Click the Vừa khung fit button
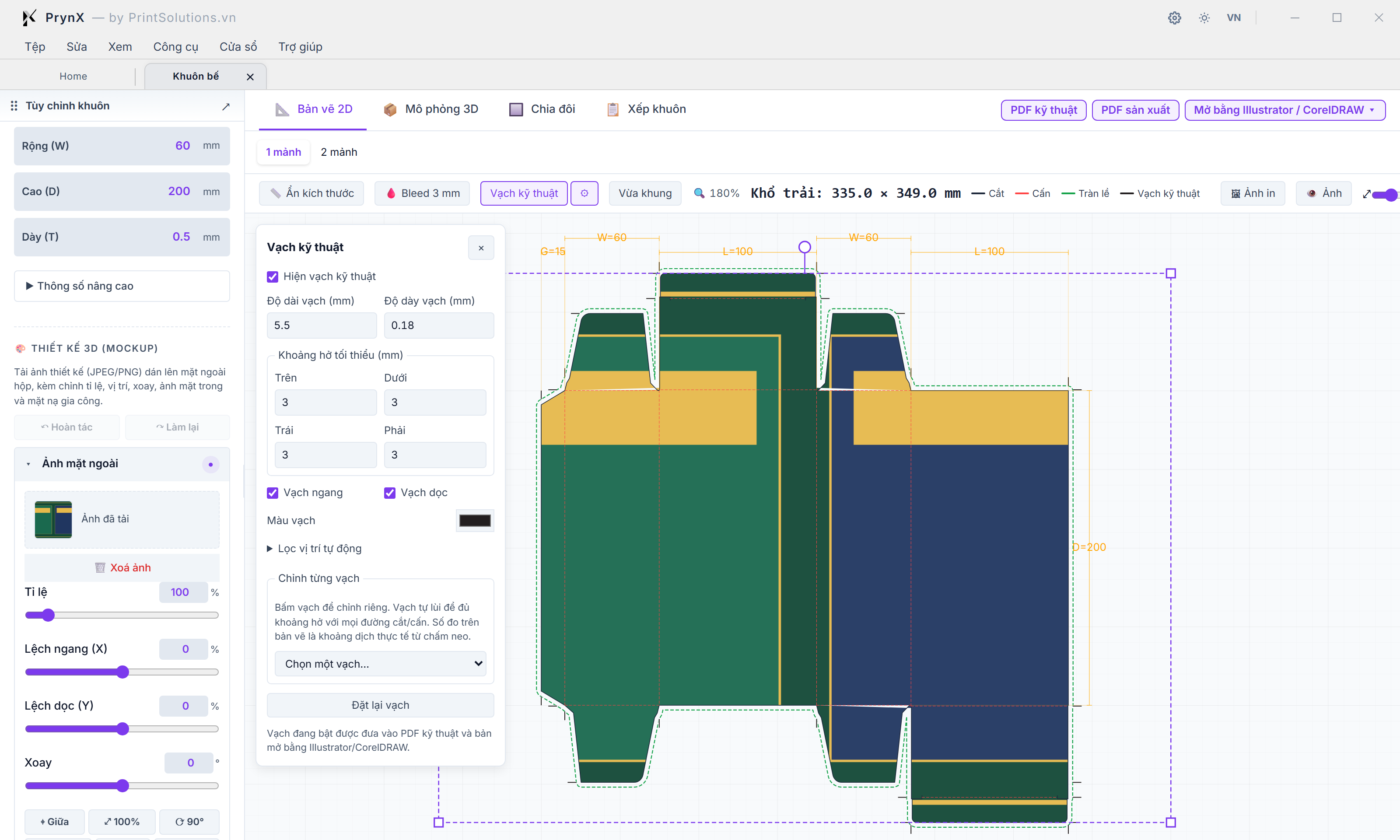This screenshot has height=840, width=1400. click(x=645, y=193)
